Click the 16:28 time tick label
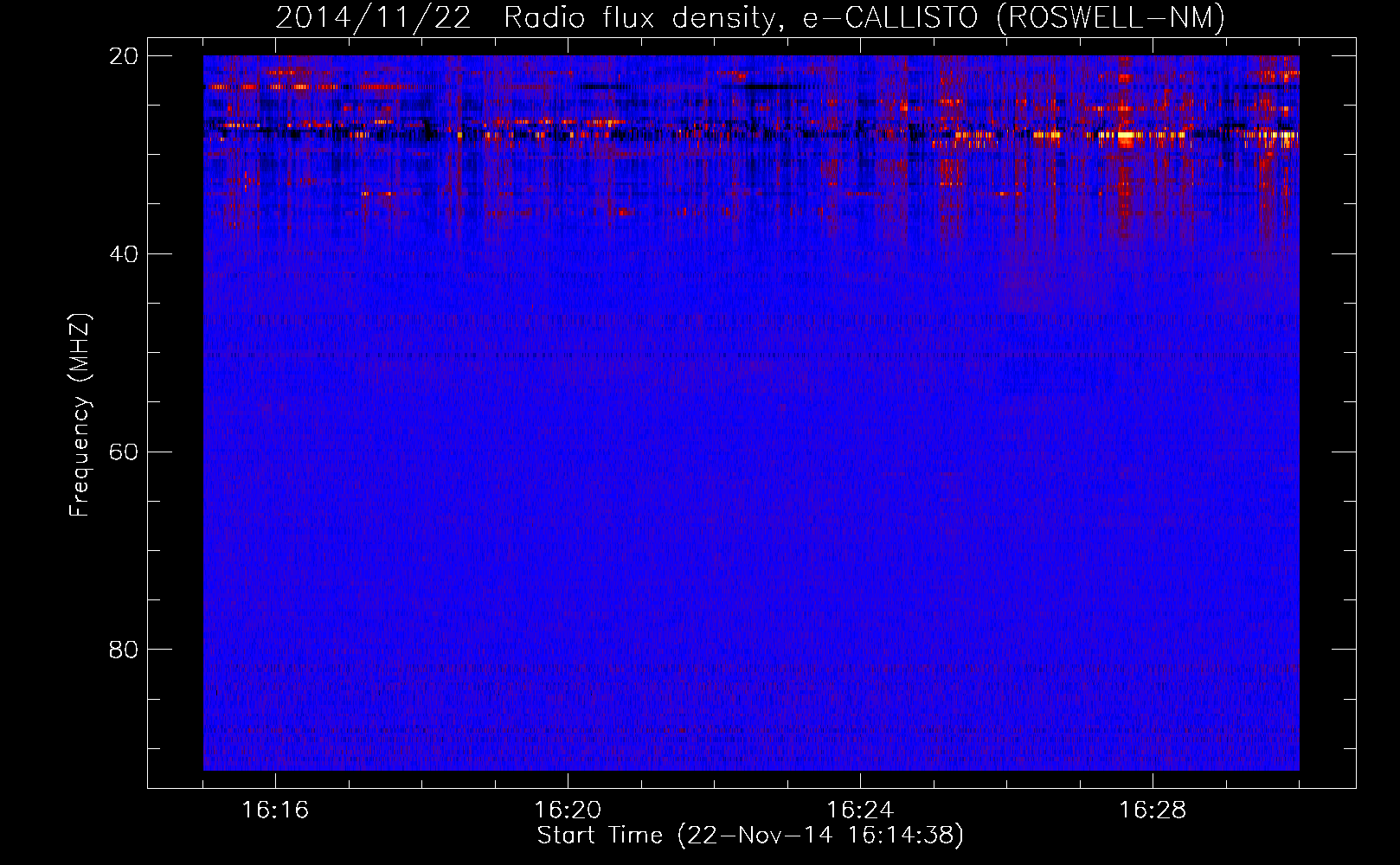 [1153, 810]
